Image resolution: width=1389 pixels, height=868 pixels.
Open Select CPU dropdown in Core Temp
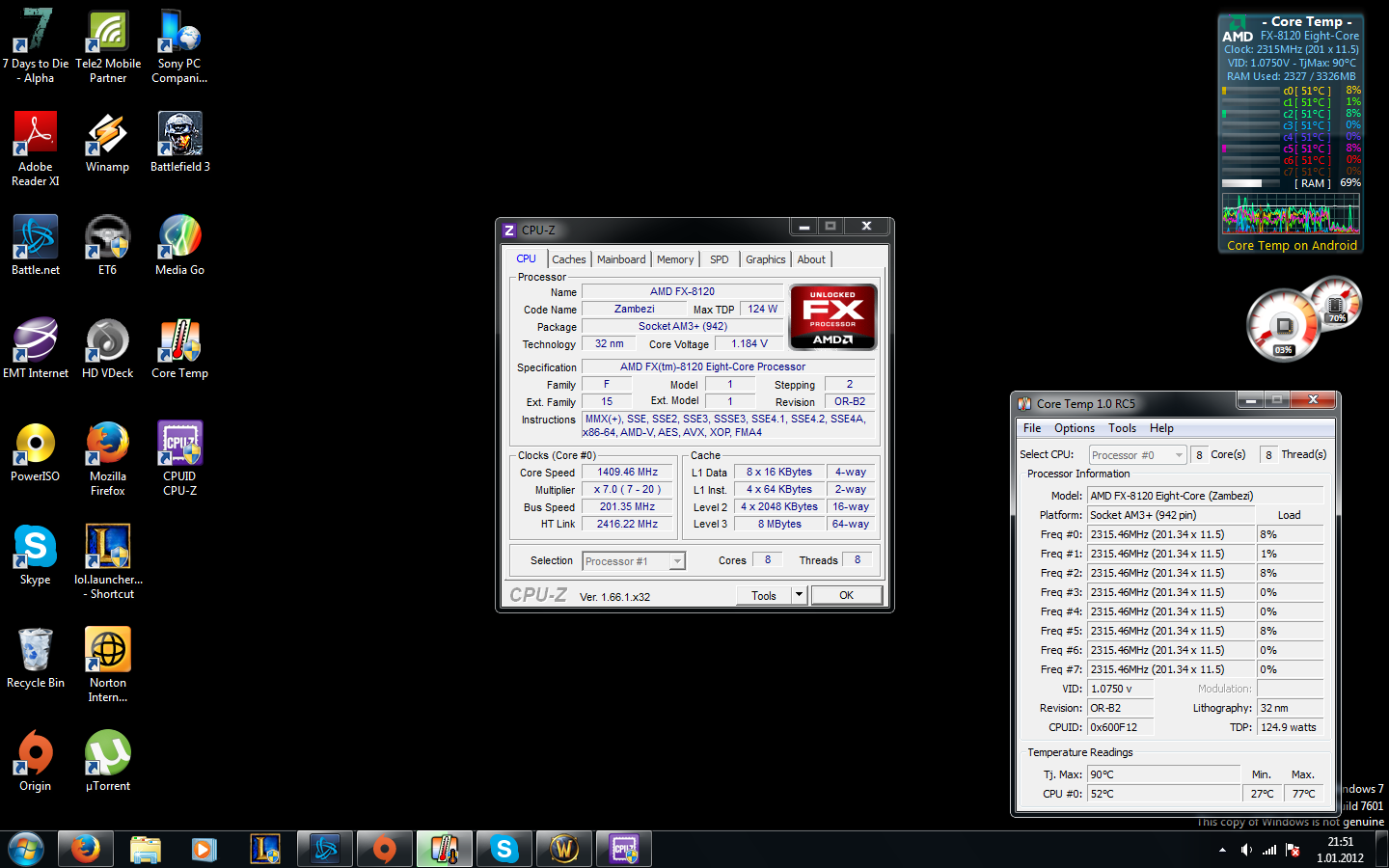(1137, 454)
